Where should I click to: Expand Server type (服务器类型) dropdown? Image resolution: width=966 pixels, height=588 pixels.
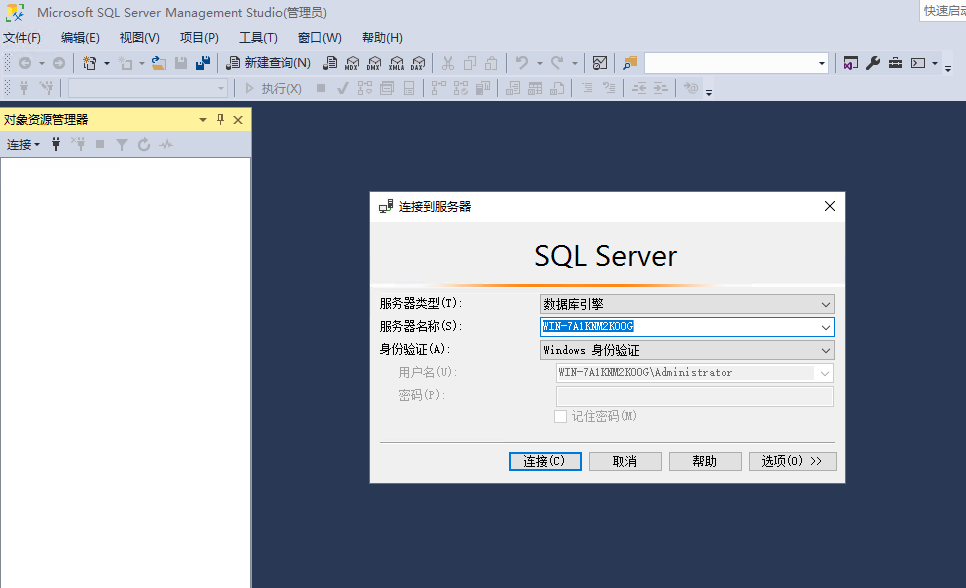tap(826, 304)
